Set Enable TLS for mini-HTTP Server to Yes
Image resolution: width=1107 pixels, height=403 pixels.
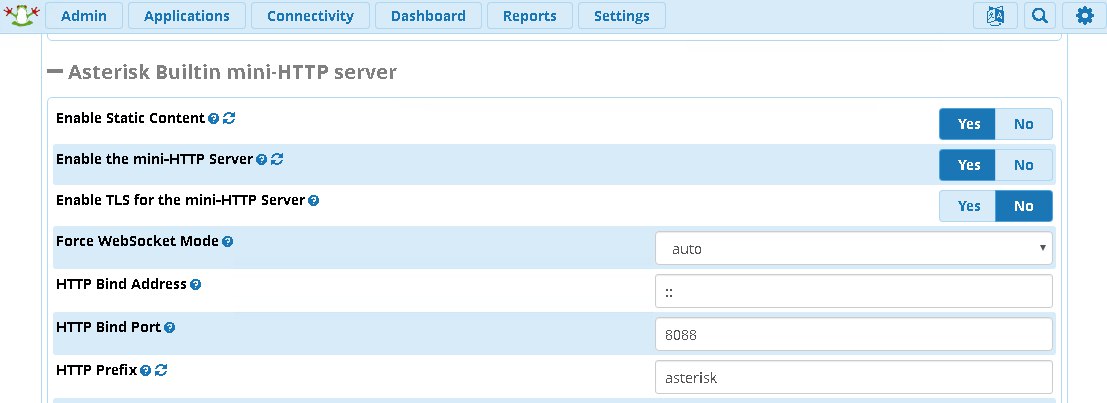pyautogui.click(x=968, y=206)
